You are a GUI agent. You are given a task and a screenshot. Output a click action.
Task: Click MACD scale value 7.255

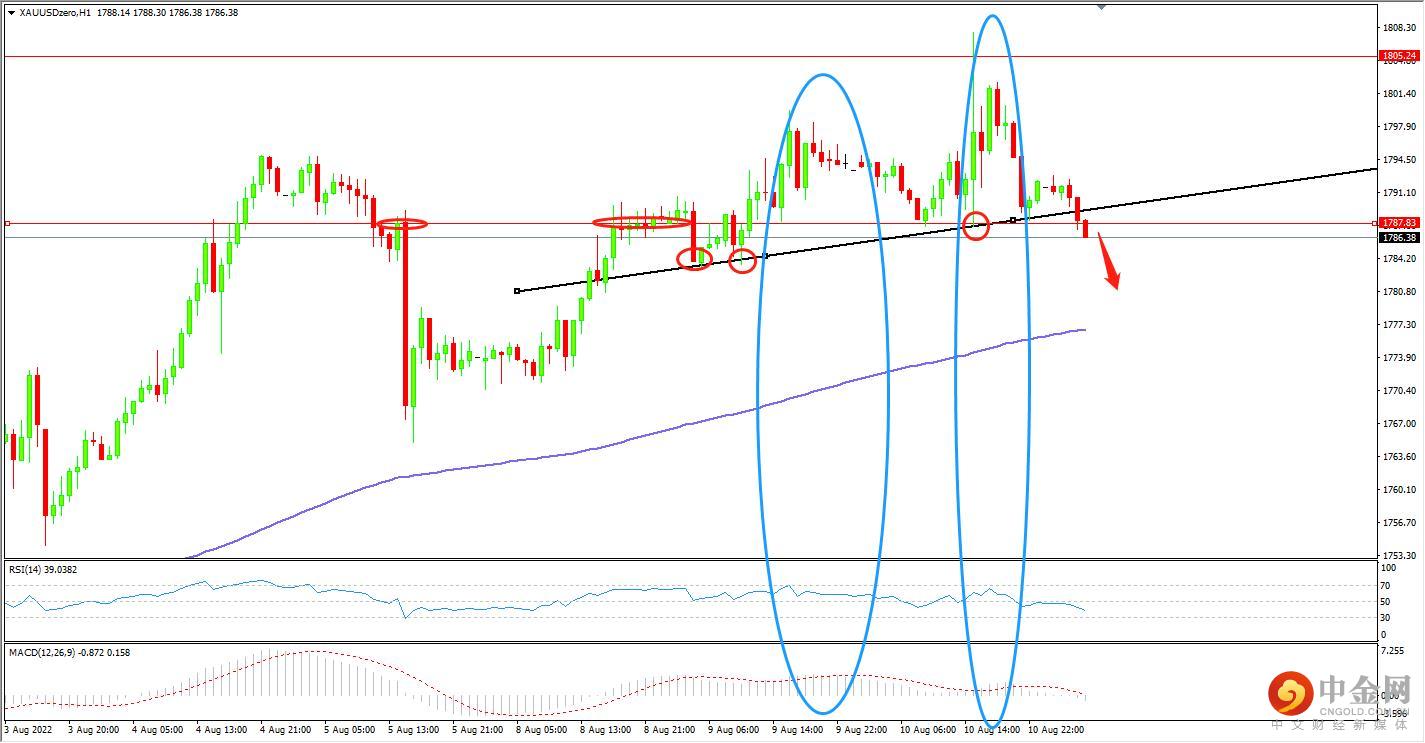click(x=1394, y=652)
